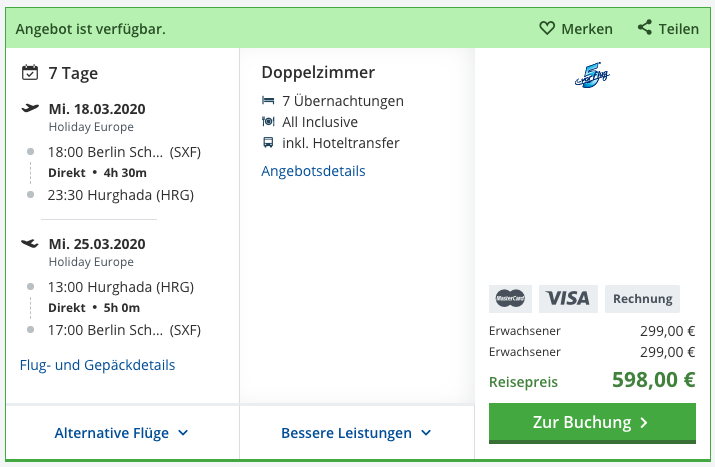Open Flug- und Gepäckdetails link
Viewport: 715px width, 467px height.
[x=97, y=365]
